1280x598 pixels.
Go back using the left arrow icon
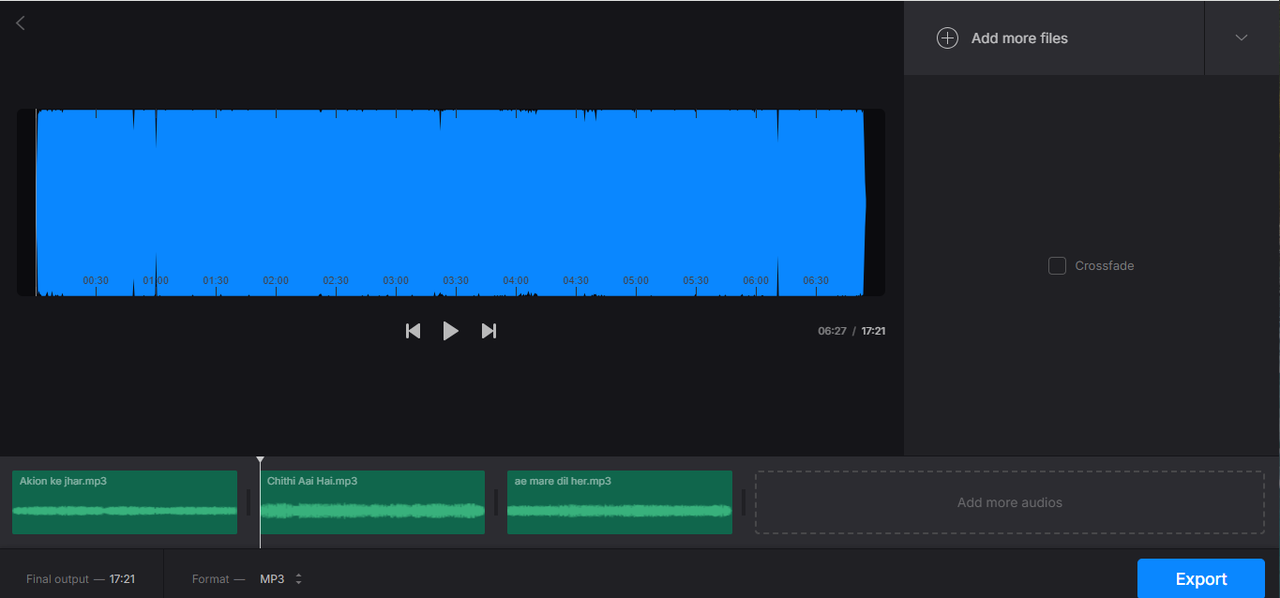(20, 23)
